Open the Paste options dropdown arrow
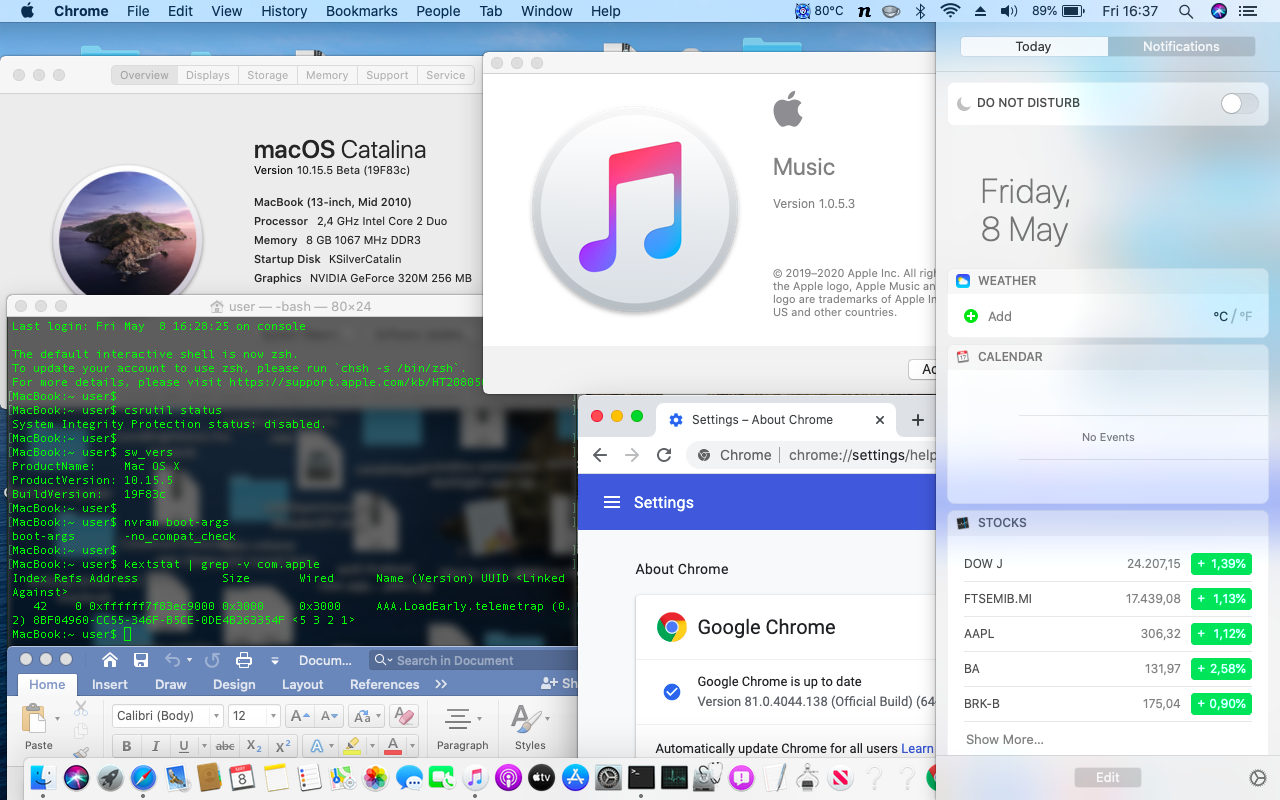 [58, 719]
